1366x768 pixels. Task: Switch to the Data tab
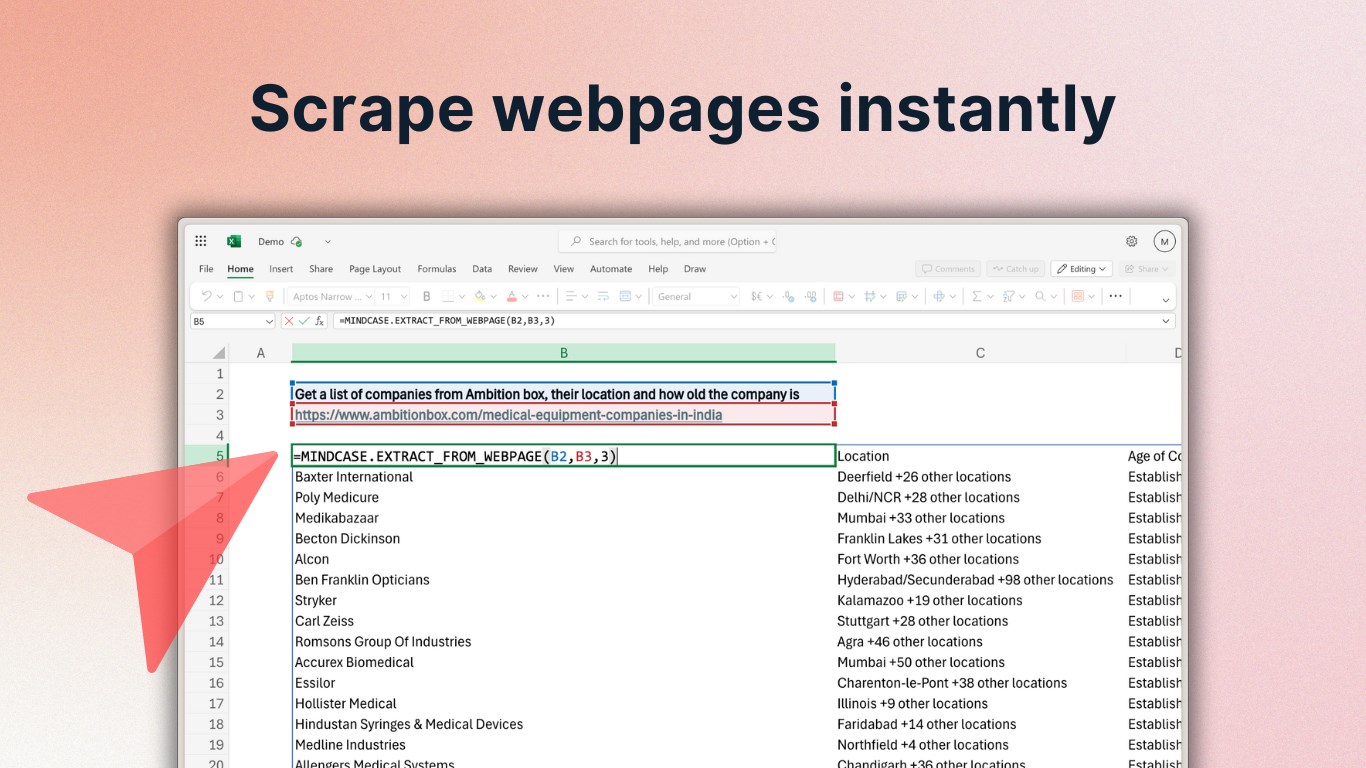[x=482, y=269]
